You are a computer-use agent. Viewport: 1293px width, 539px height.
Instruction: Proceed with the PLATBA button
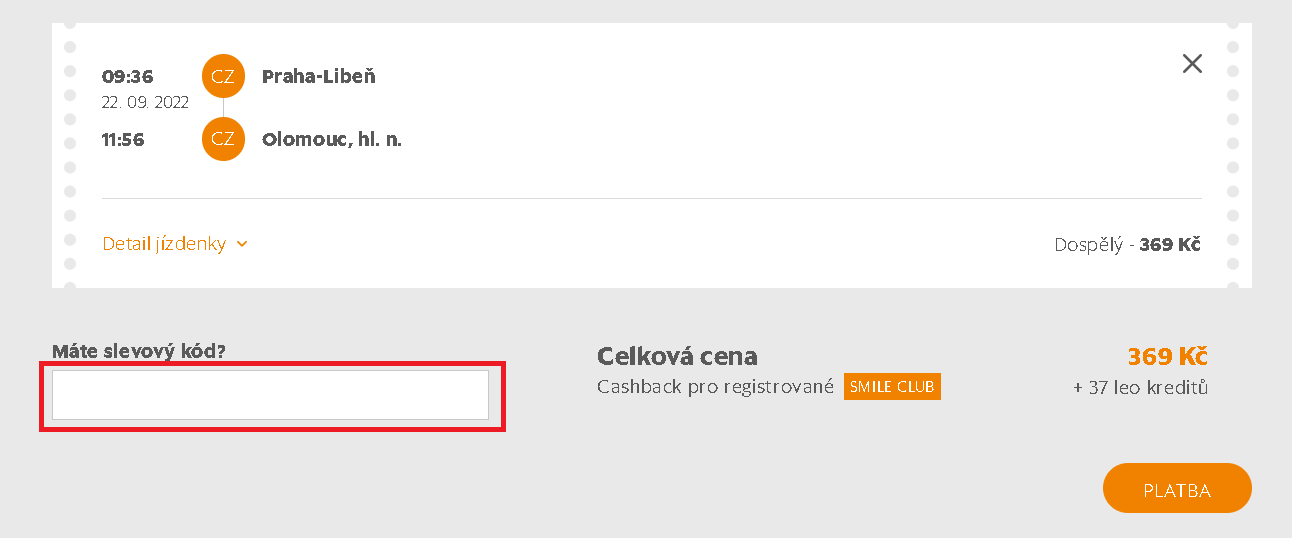pyautogui.click(x=1177, y=488)
